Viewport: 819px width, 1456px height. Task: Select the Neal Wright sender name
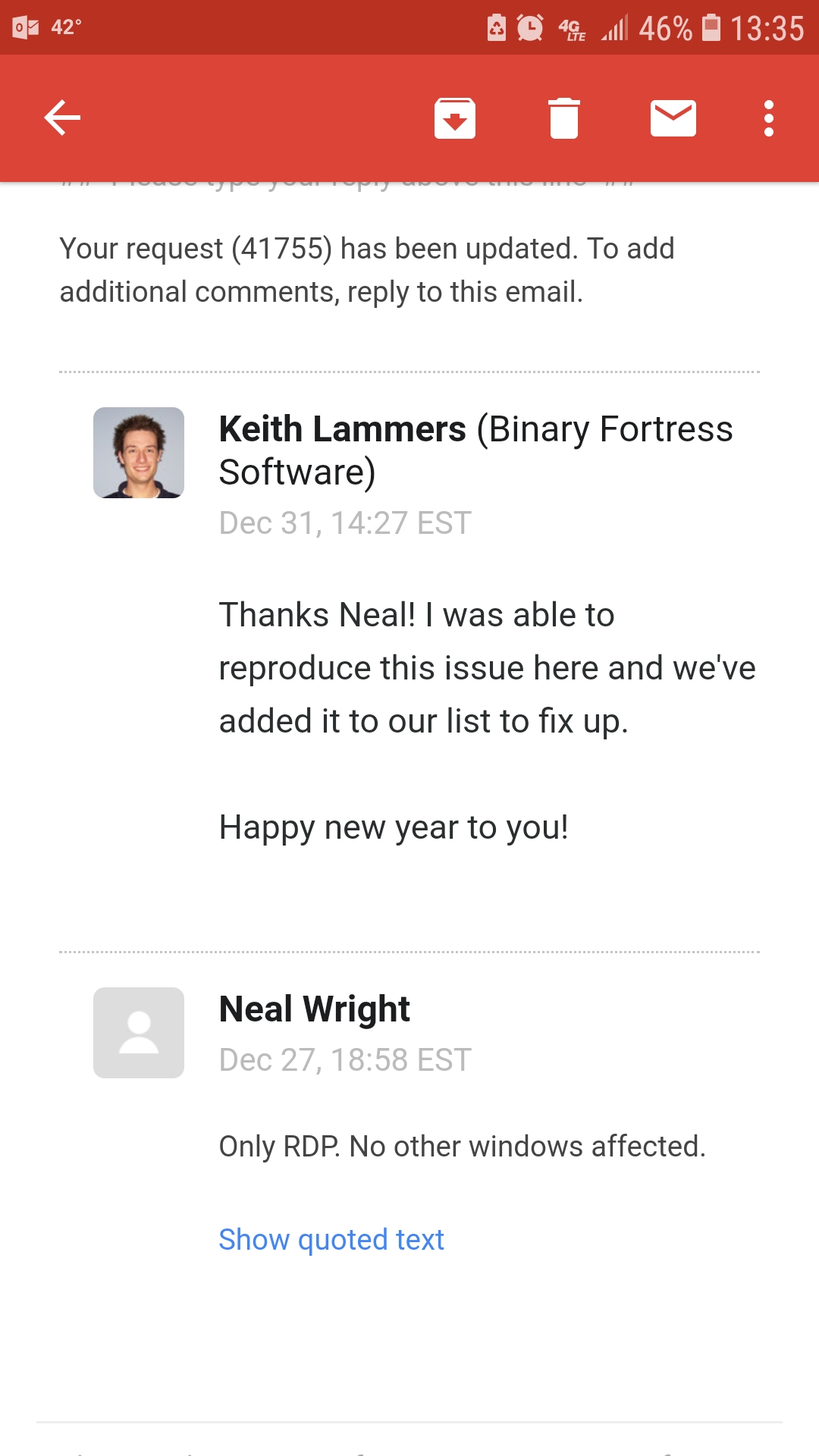click(315, 1009)
